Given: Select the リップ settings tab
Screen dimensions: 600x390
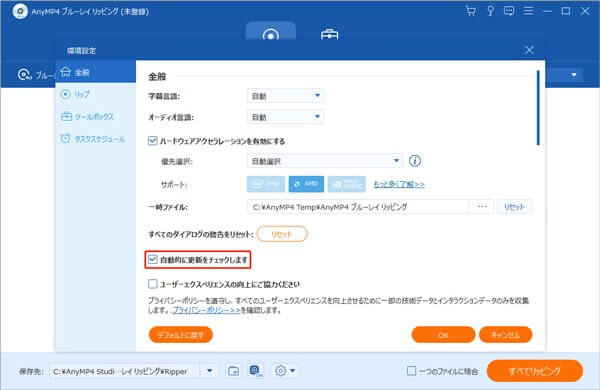Looking at the screenshot, I should click(96, 94).
